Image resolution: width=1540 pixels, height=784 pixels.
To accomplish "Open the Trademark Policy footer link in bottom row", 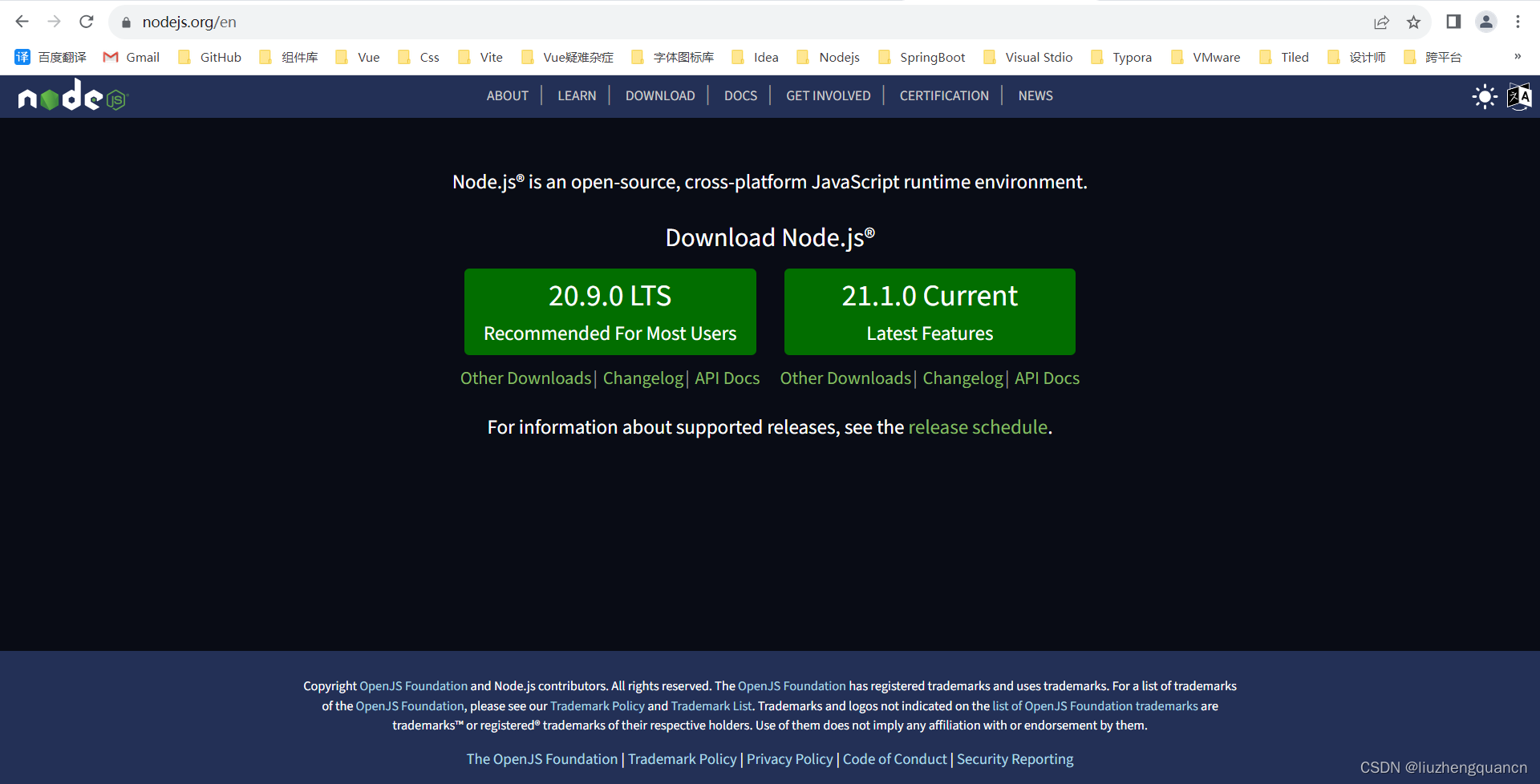I will click(x=683, y=759).
